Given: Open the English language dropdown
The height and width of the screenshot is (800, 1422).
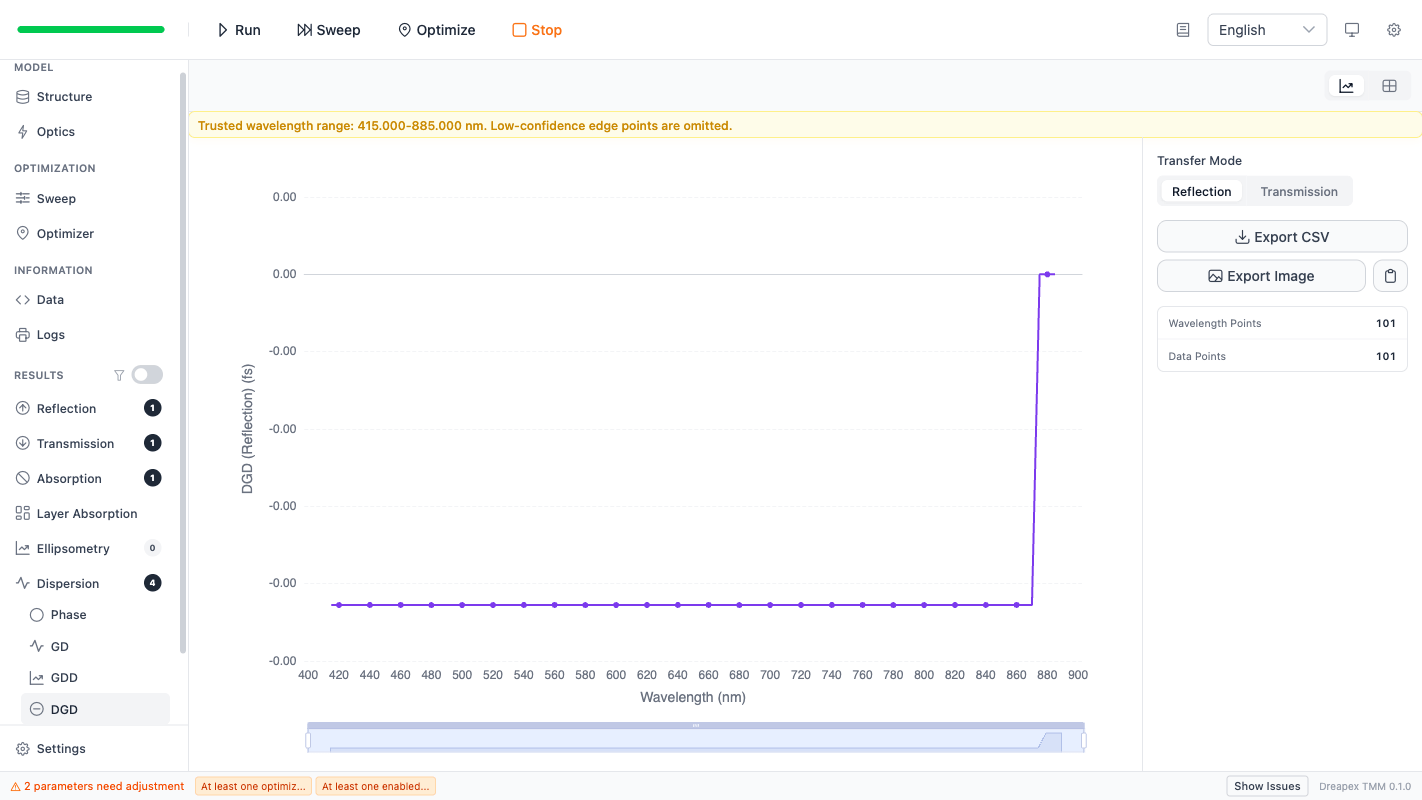Looking at the screenshot, I should [x=1266, y=30].
